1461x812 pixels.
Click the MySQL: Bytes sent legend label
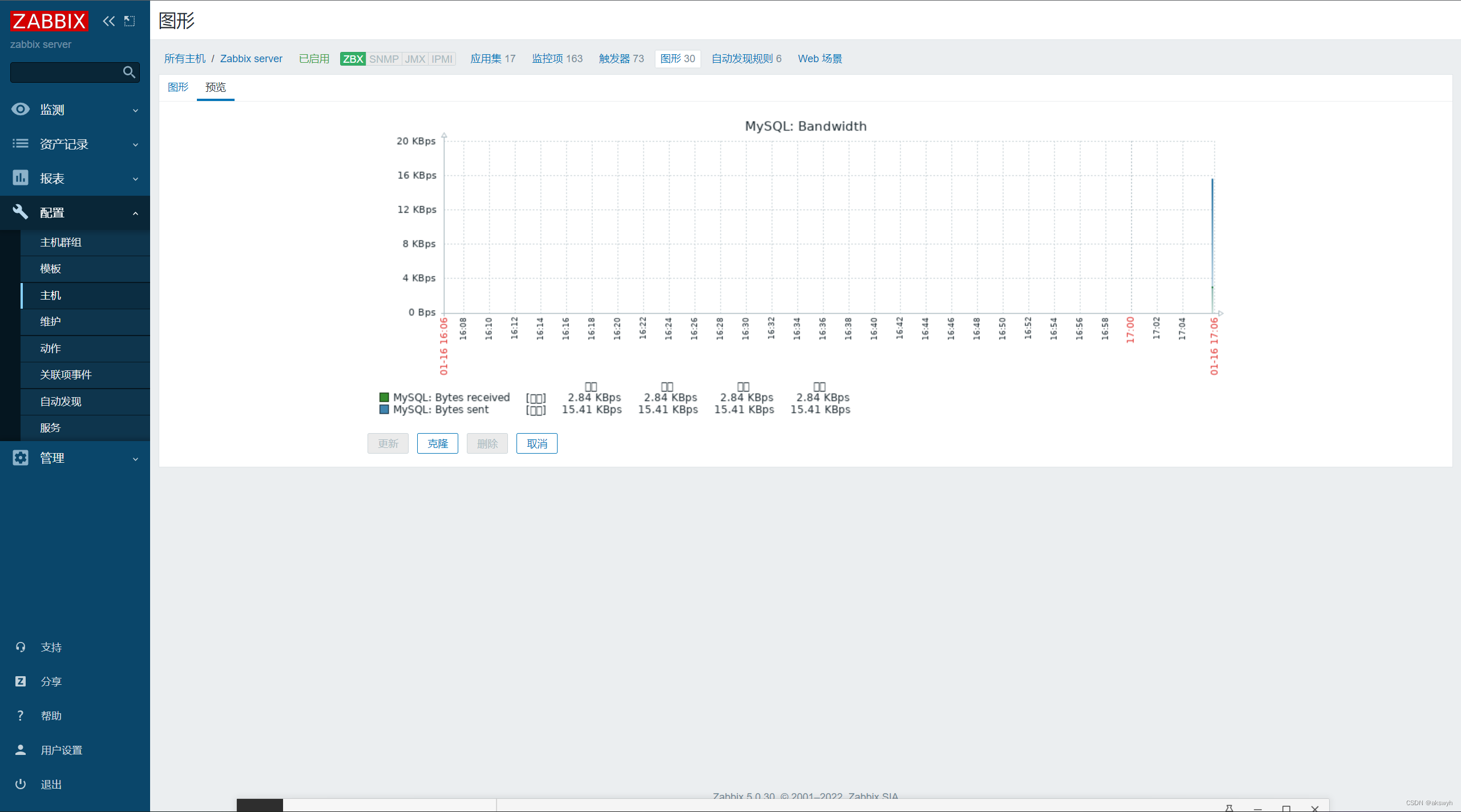(441, 409)
